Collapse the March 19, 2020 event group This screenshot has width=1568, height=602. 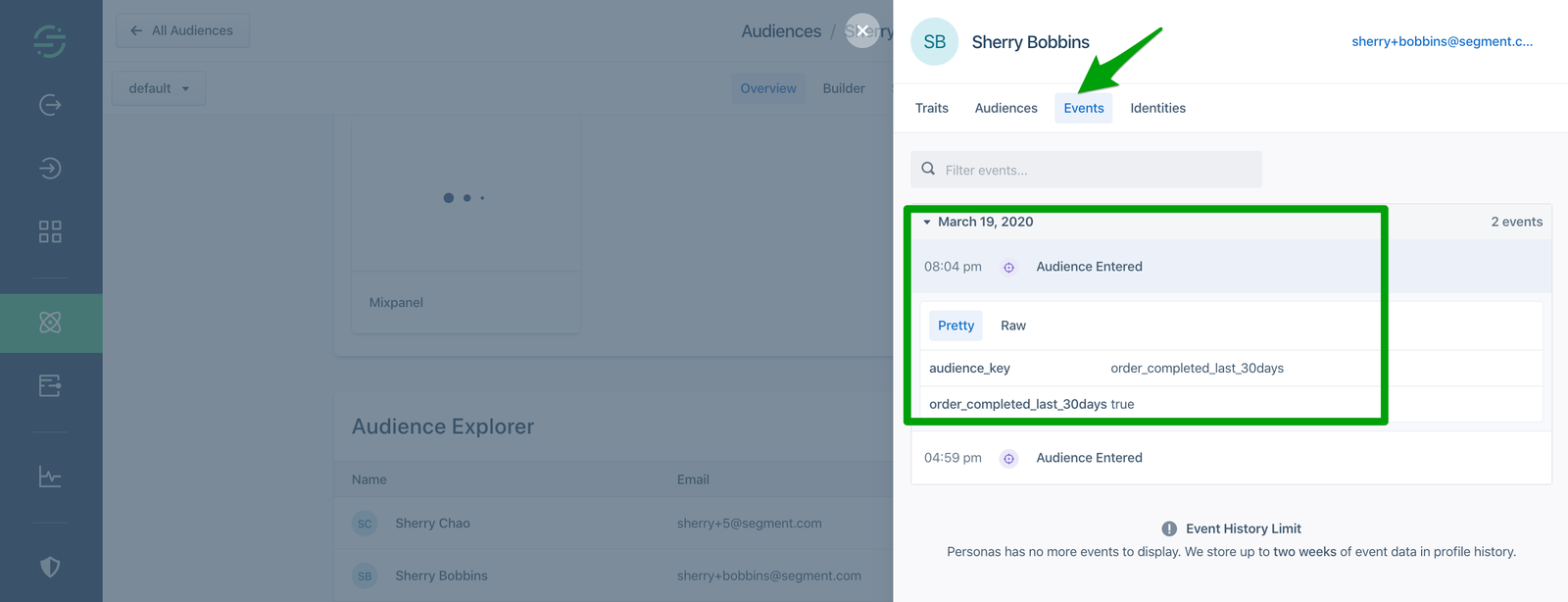coord(927,223)
